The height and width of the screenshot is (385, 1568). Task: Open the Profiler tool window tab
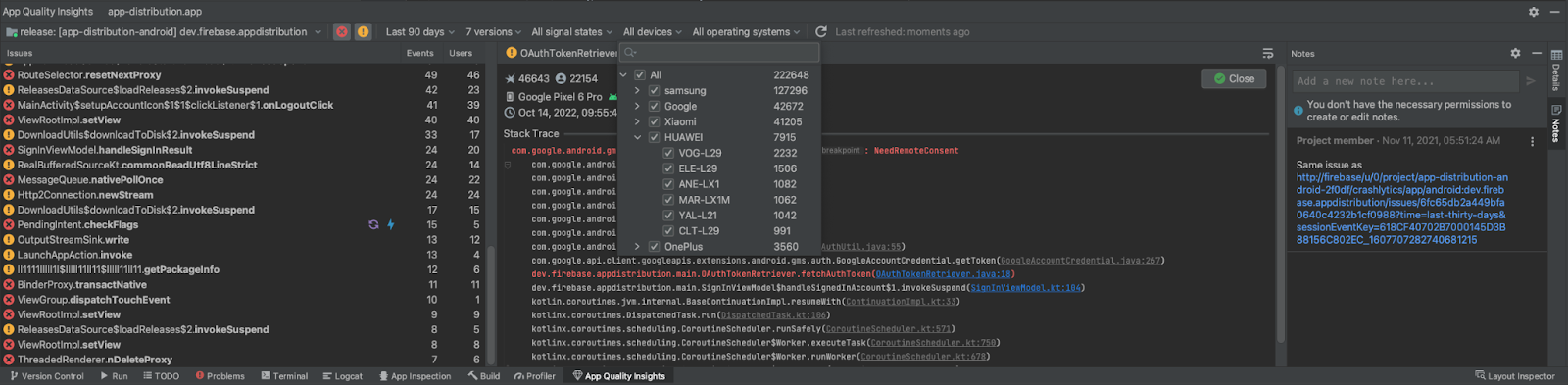(x=534, y=376)
